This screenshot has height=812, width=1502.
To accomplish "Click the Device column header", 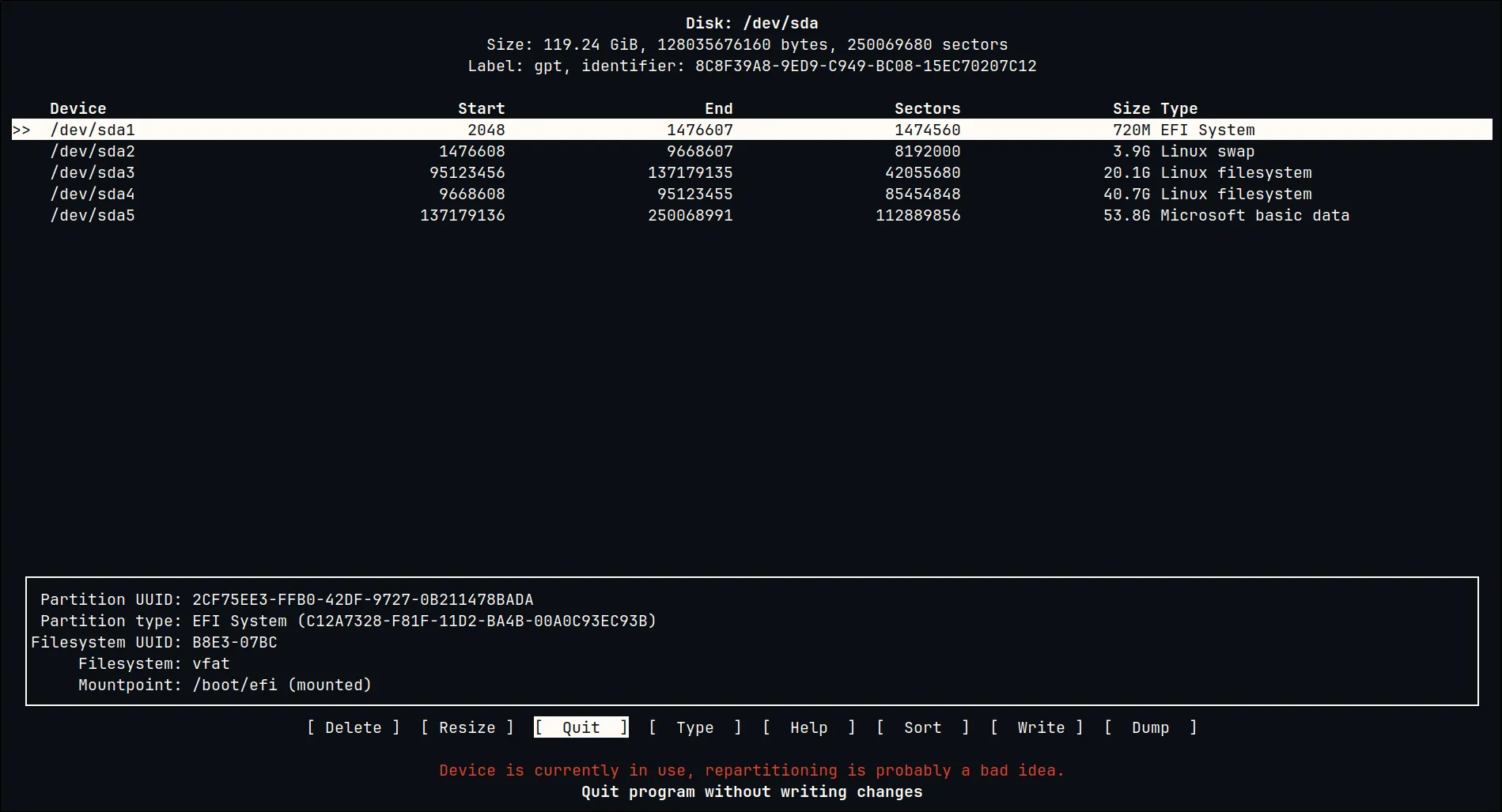I will (x=78, y=108).
